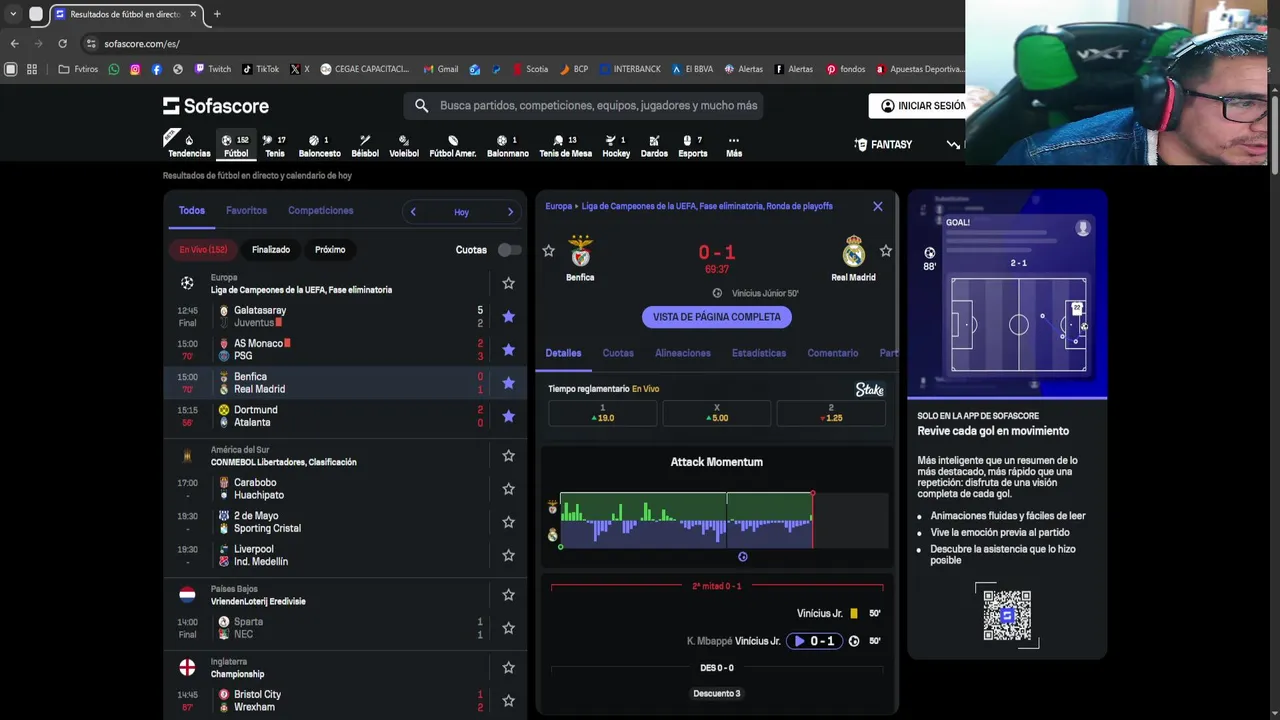Select the Hockey sport icon
This screenshot has height=720, width=1280.
pyautogui.click(x=616, y=145)
